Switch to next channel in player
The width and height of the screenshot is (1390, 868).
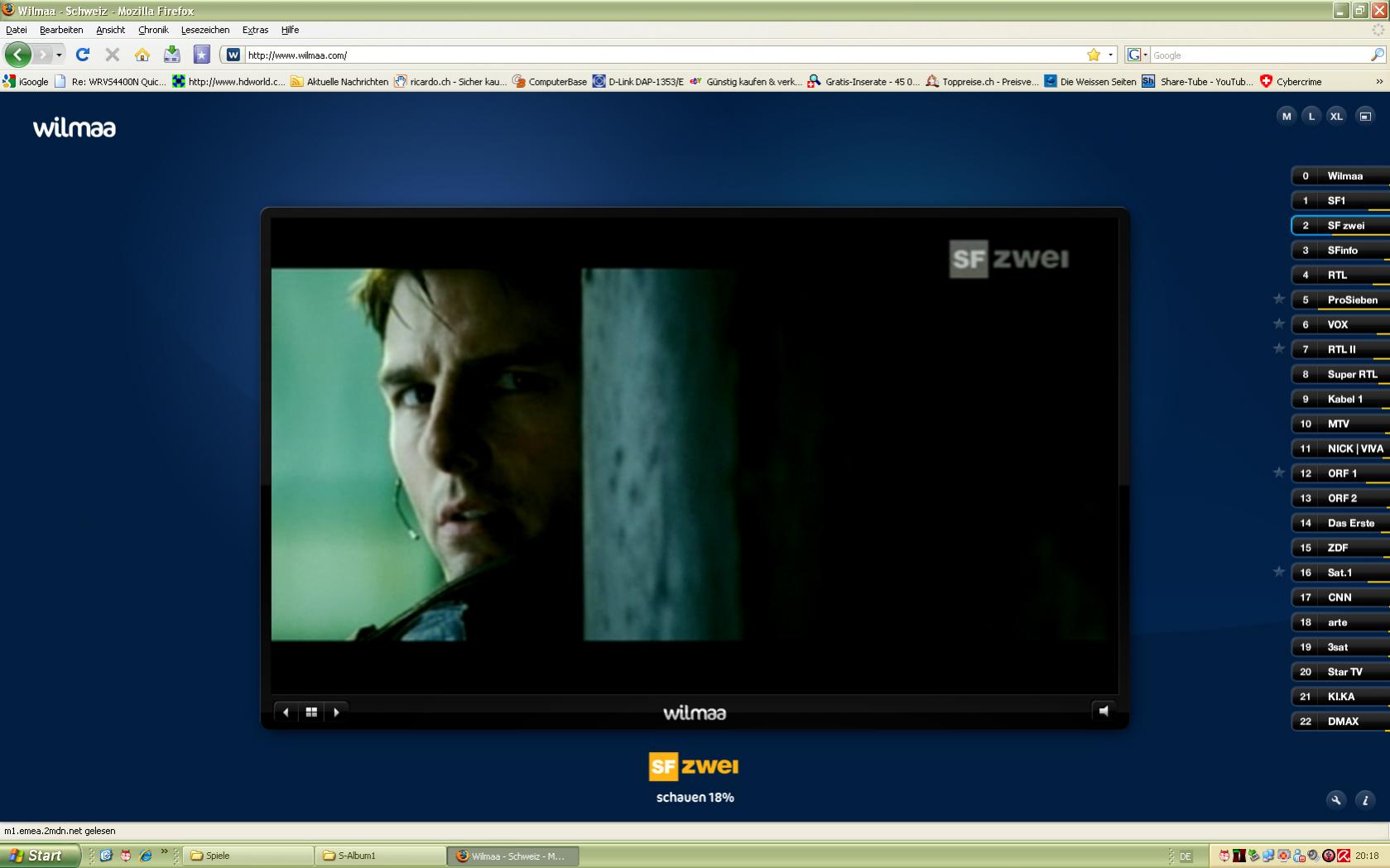pyautogui.click(x=336, y=712)
